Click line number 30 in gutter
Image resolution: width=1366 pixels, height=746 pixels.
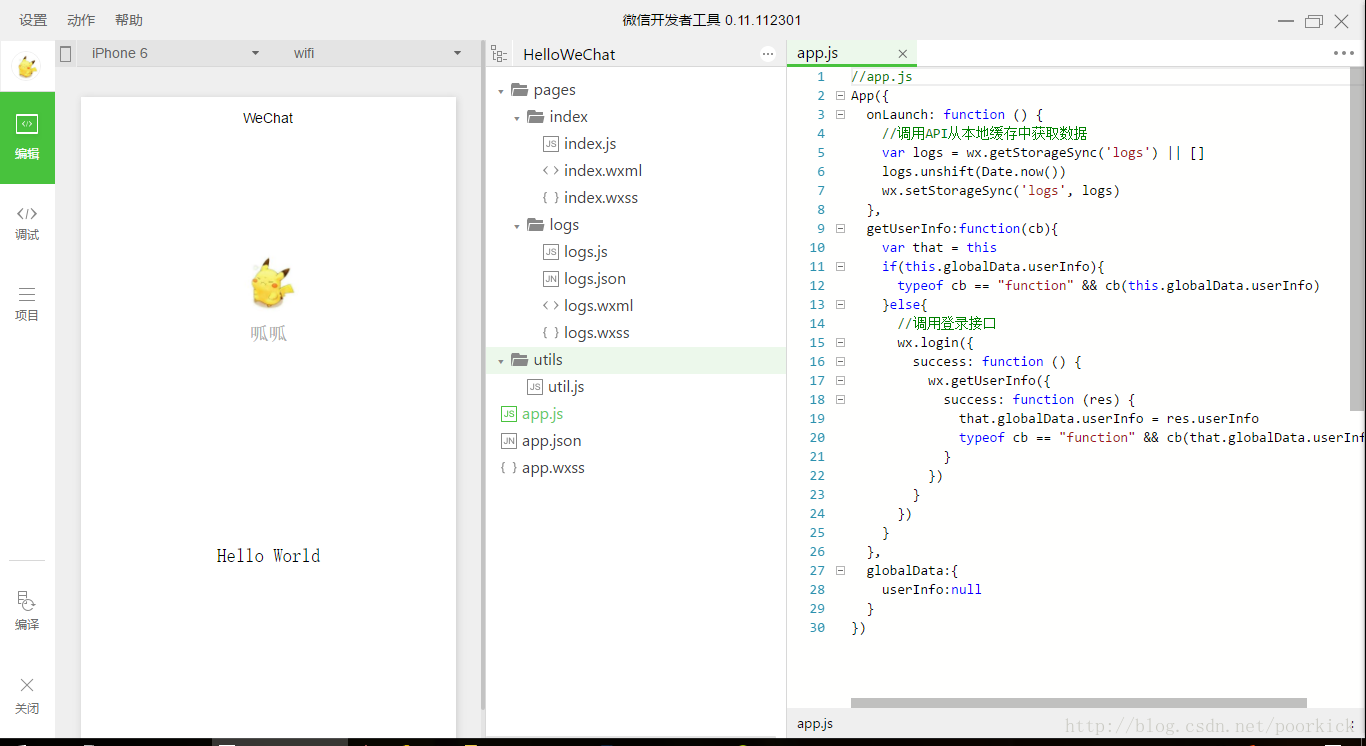point(818,628)
